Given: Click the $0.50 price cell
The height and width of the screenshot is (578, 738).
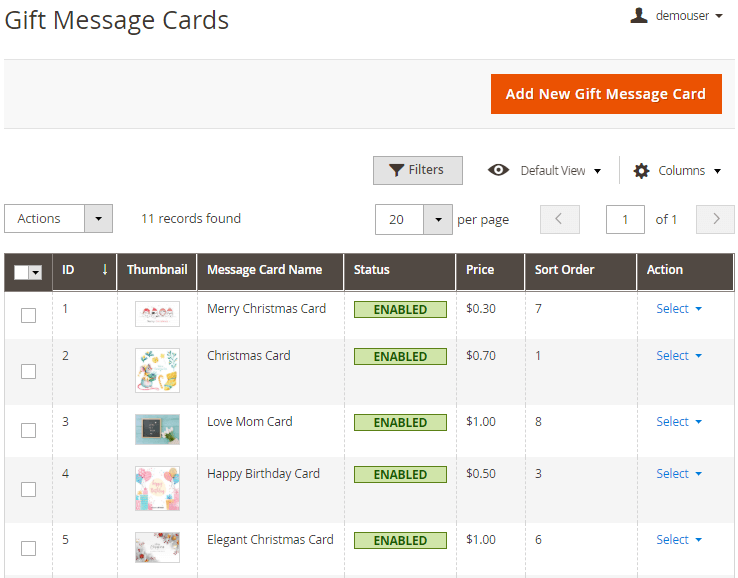Looking at the screenshot, I should point(481,474).
